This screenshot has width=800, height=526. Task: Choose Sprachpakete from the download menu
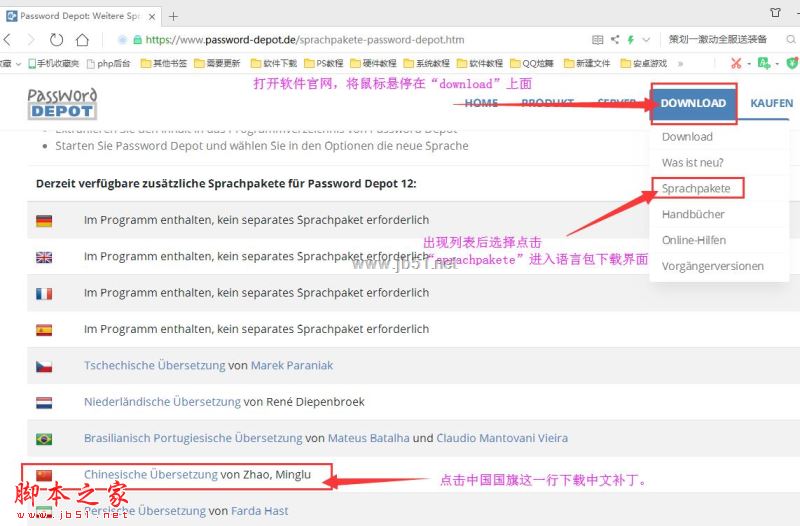696,189
